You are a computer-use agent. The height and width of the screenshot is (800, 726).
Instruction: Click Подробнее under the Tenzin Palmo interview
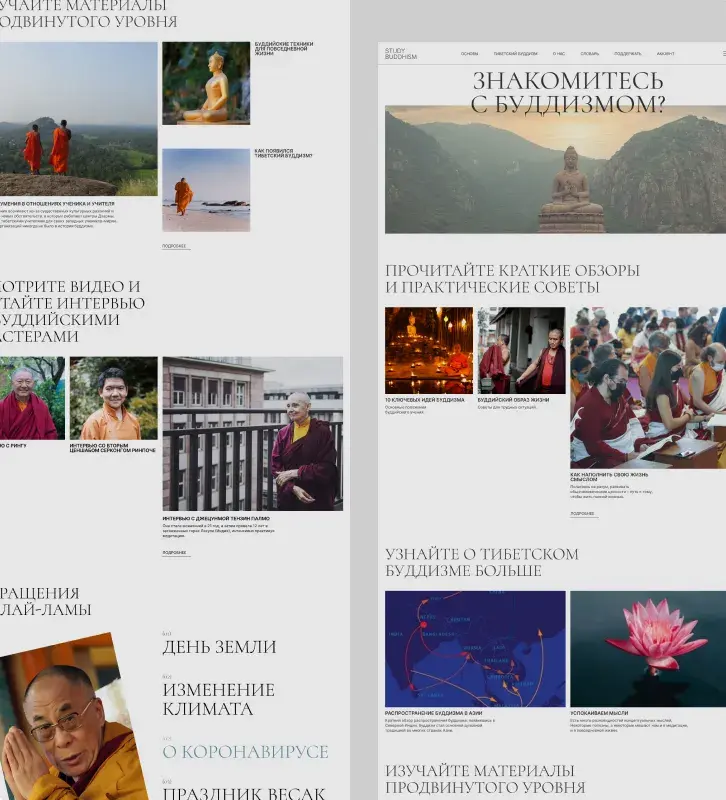tap(175, 552)
